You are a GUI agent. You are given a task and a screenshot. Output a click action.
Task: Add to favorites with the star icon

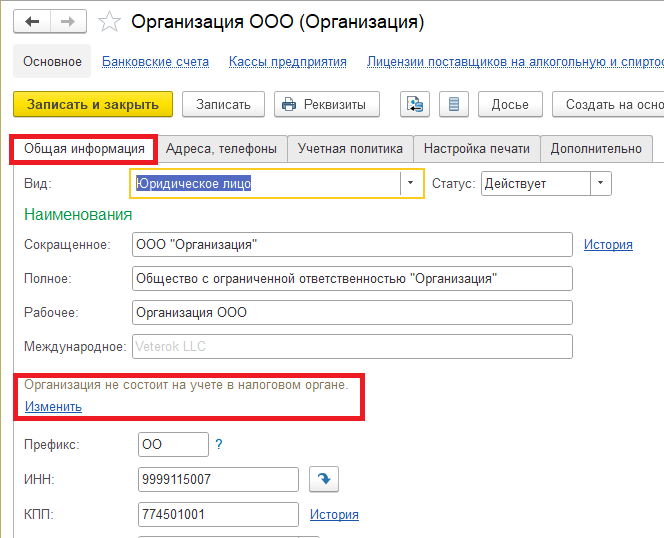pos(109,22)
